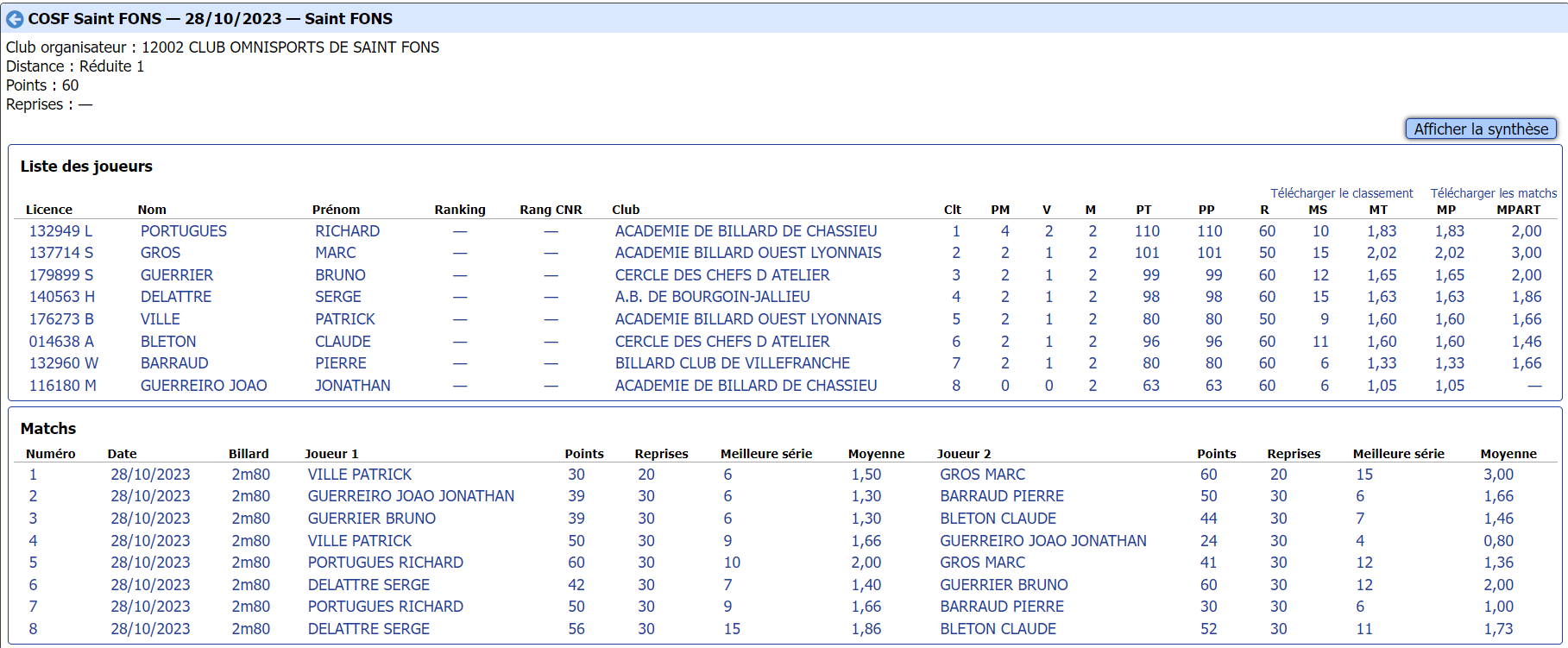Click the Rang CNR column header
This screenshot has width=1568, height=648.
point(551,210)
